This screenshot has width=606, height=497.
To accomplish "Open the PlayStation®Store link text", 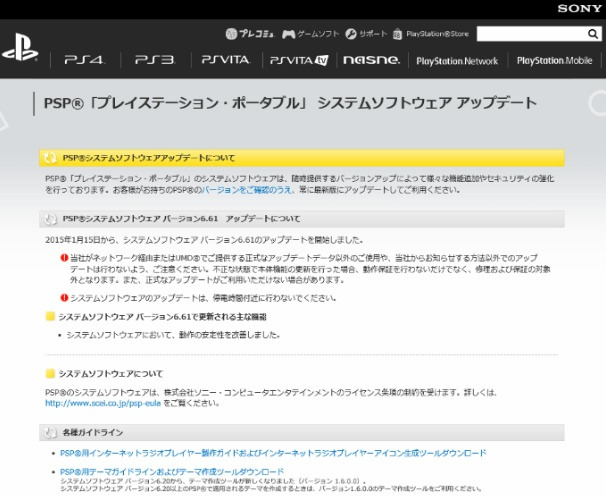I will point(437,34).
